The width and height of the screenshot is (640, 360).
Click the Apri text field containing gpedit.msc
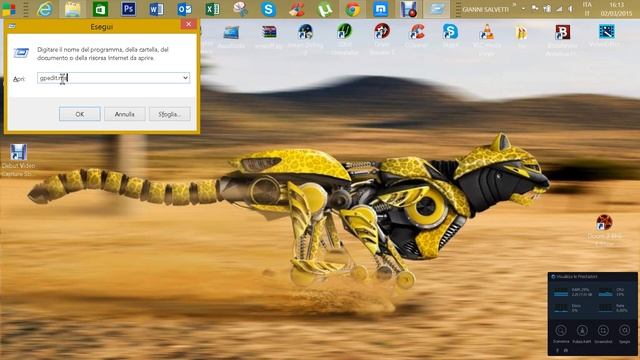tap(109, 78)
